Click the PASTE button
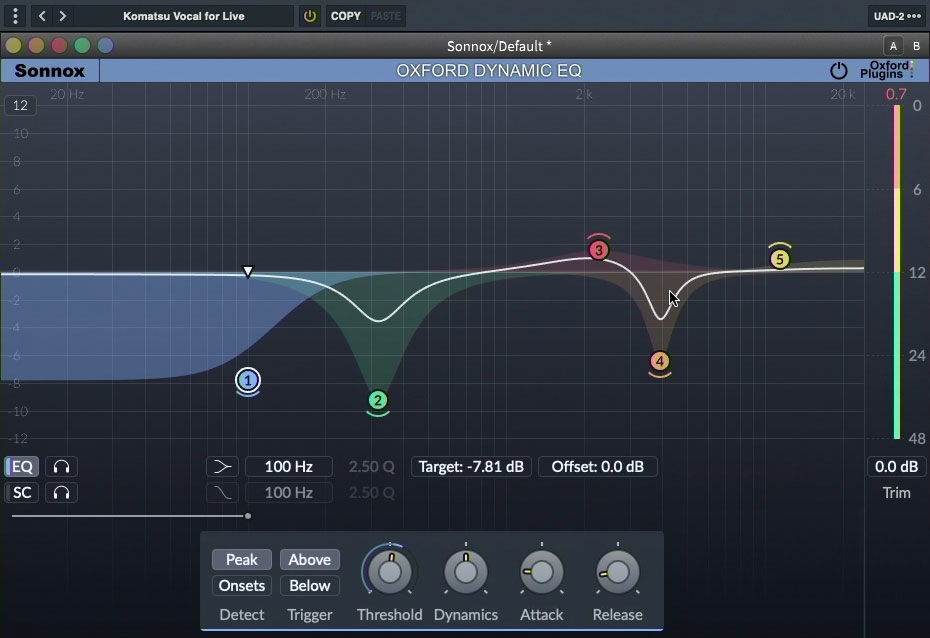The width and height of the screenshot is (930, 638). [x=386, y=16]
